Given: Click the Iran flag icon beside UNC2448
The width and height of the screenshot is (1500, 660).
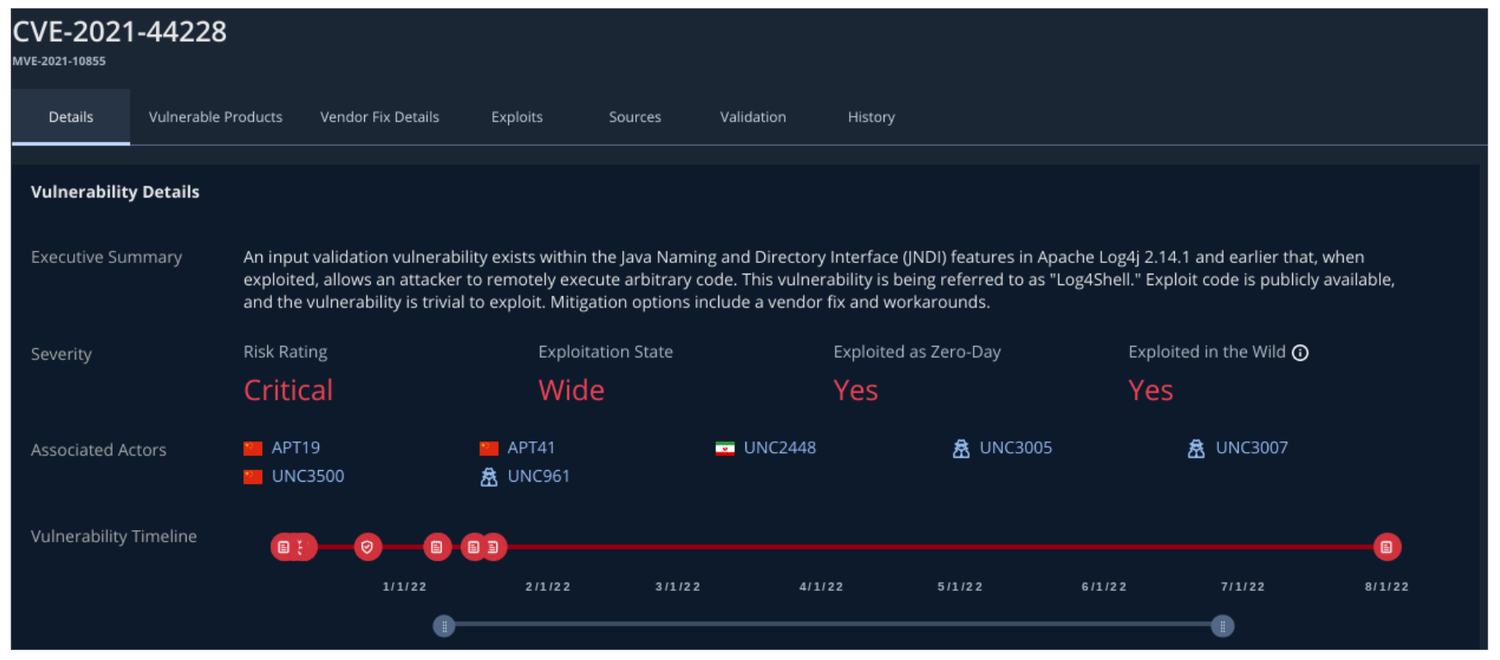Looking at the screenshot, I should click(x=725, y=448).
